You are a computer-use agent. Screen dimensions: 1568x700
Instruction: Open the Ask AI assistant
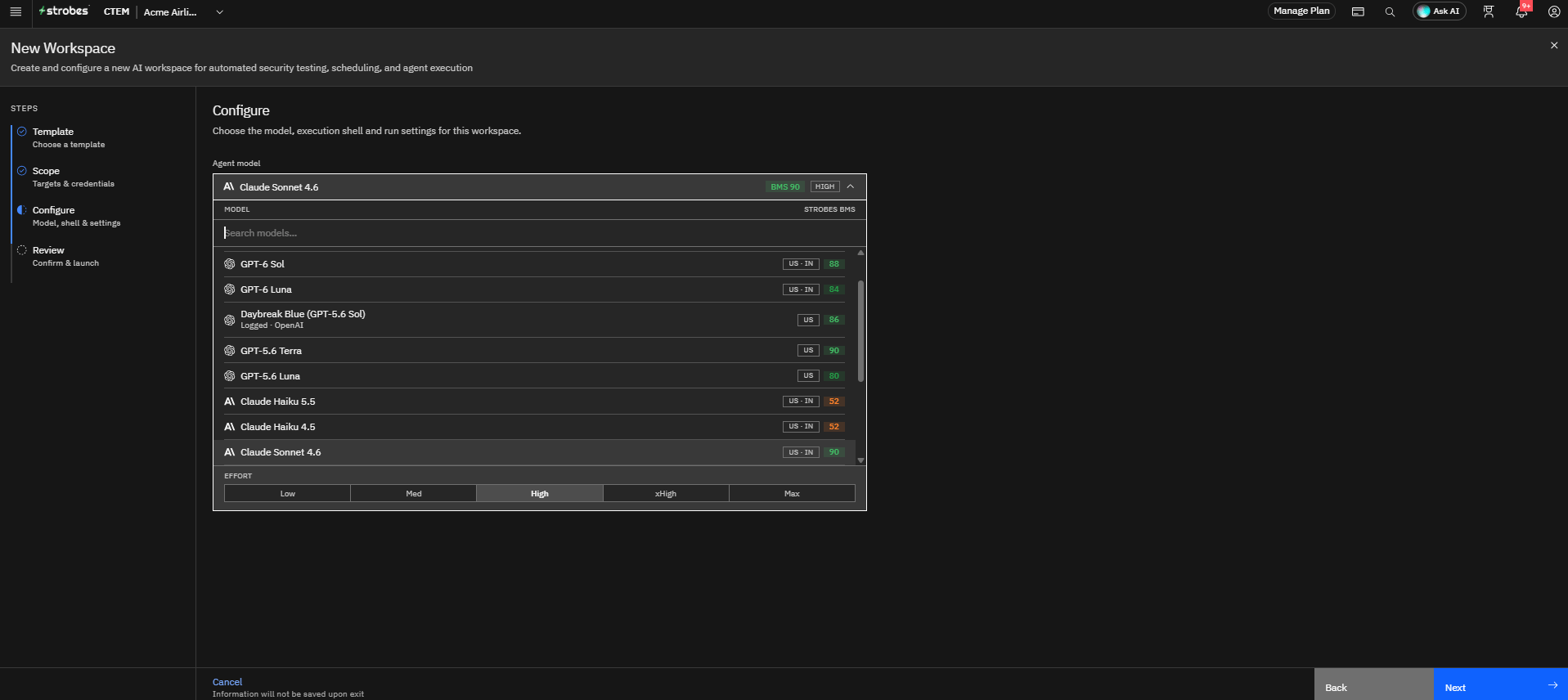tap(1440, 11)
